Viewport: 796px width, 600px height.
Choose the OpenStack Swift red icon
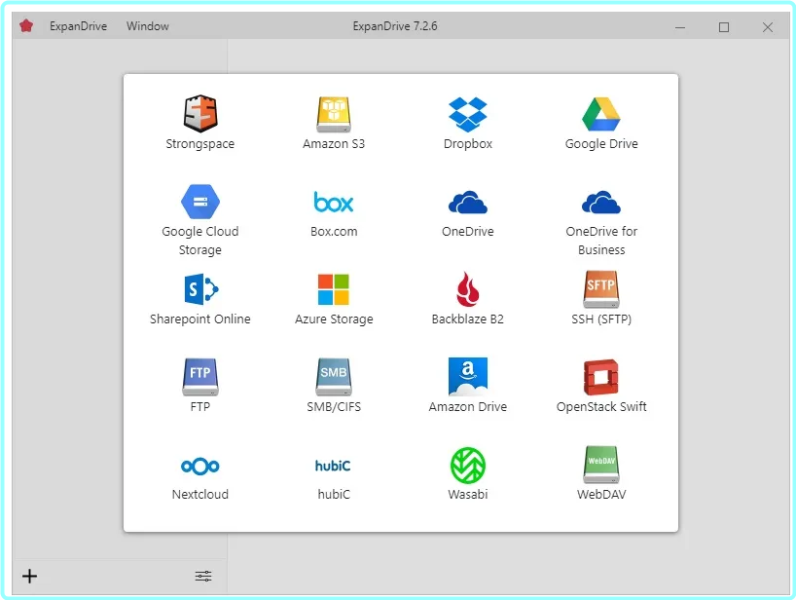pos(601,377)
